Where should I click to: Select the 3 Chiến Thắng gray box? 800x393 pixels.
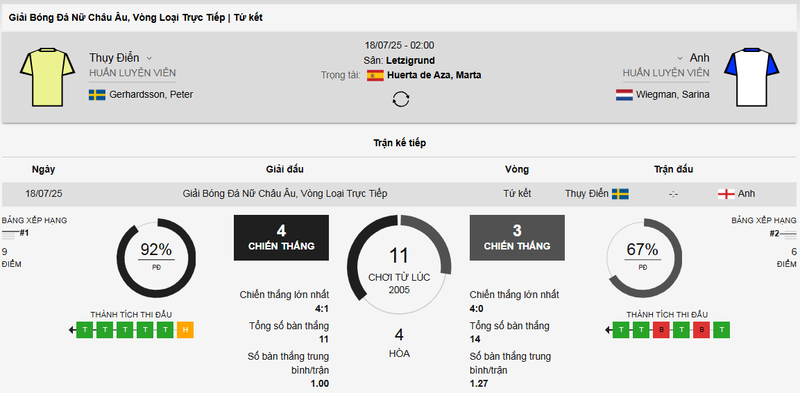tap(517, 238)
